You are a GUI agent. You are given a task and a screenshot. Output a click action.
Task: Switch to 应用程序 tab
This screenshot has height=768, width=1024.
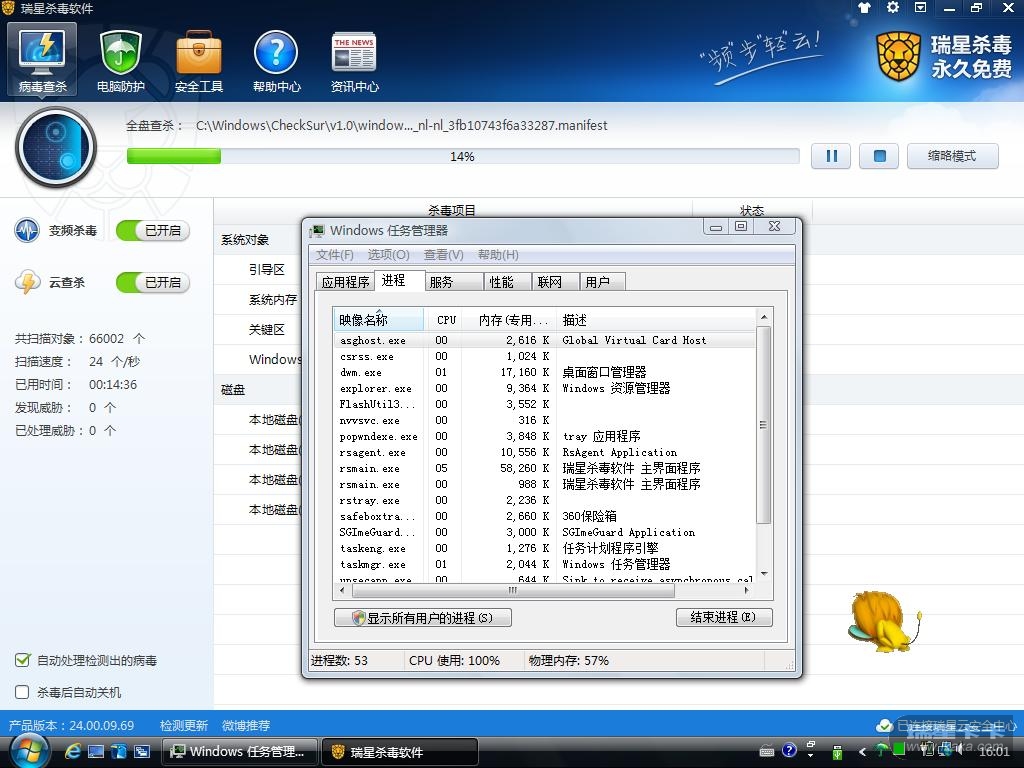click(x=345, y=281)
